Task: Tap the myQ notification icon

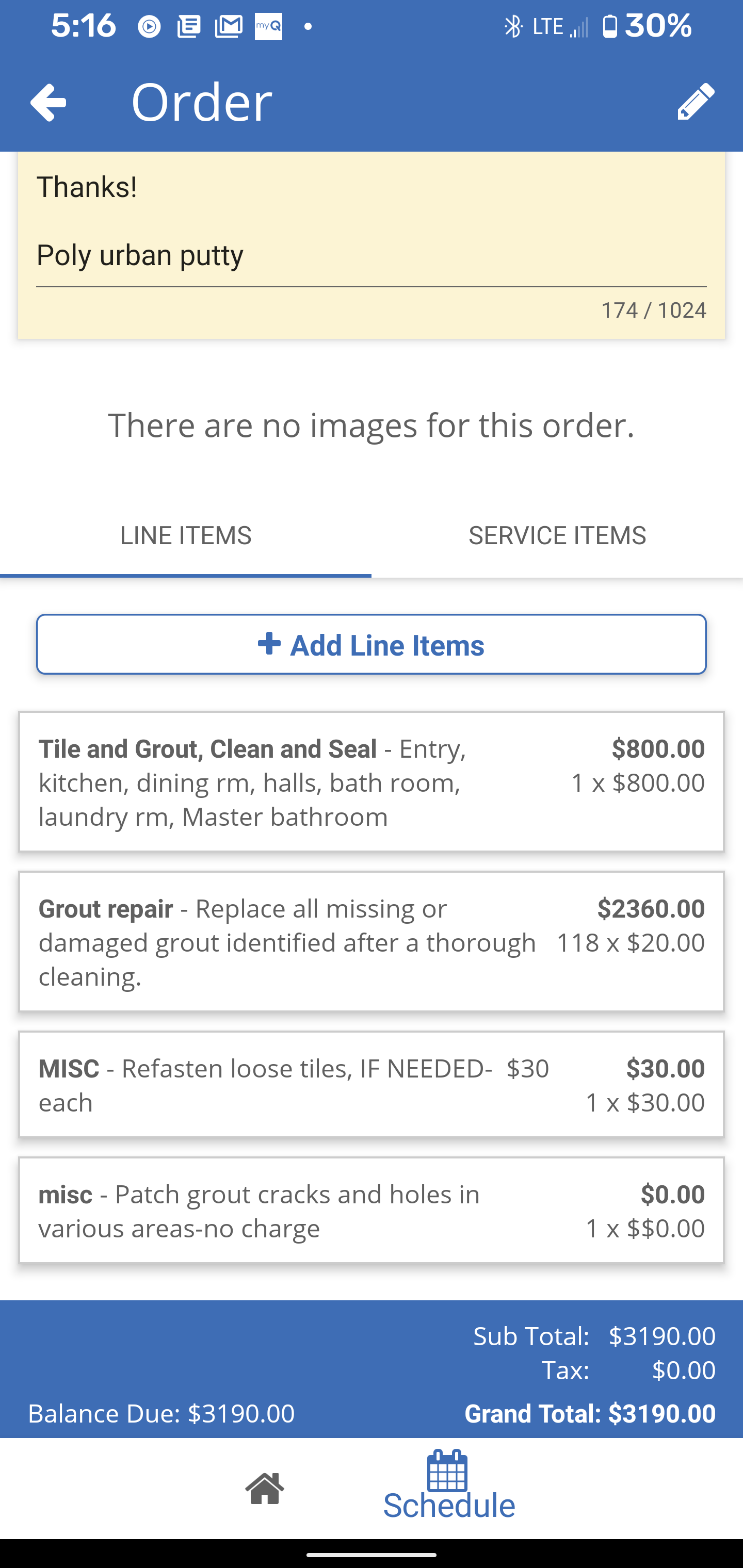Action: 269,26
